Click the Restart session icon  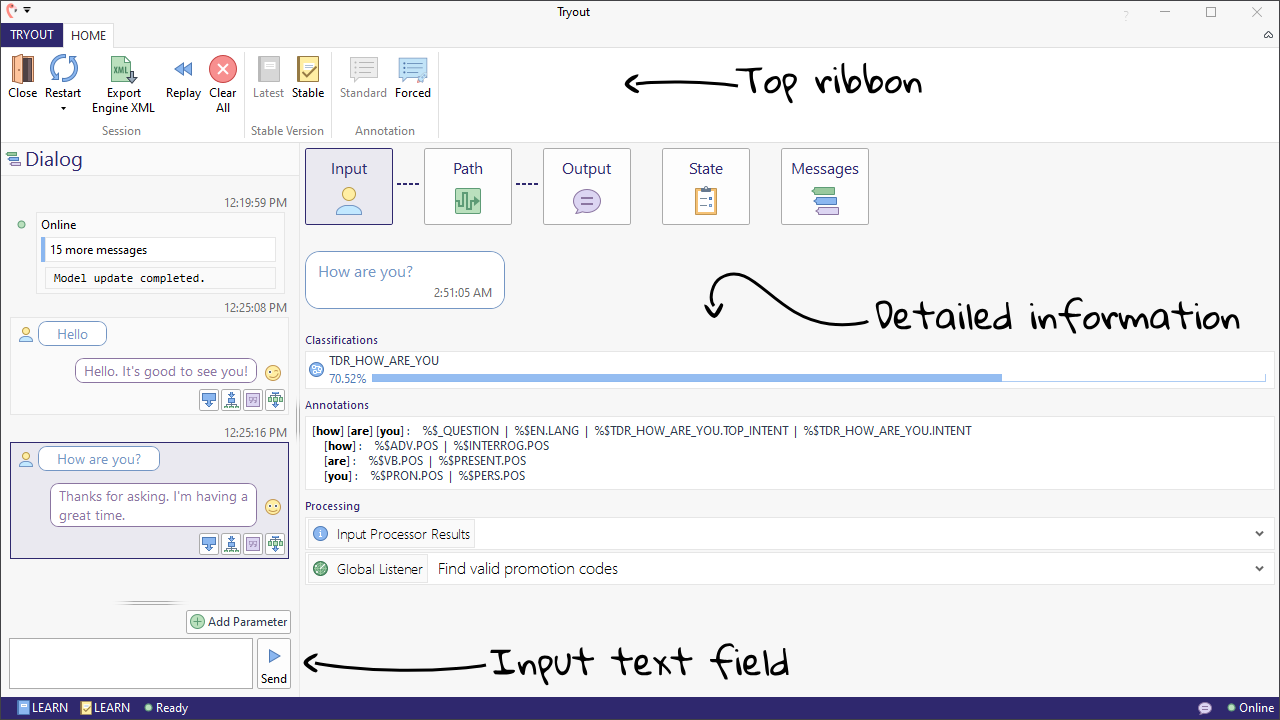pyautogui.click(x=63, y=70)
